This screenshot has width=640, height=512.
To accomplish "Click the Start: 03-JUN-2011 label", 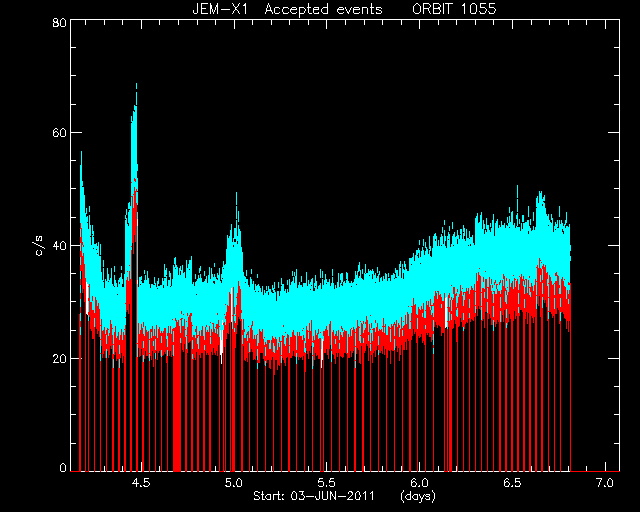I will tap(313, 496).
